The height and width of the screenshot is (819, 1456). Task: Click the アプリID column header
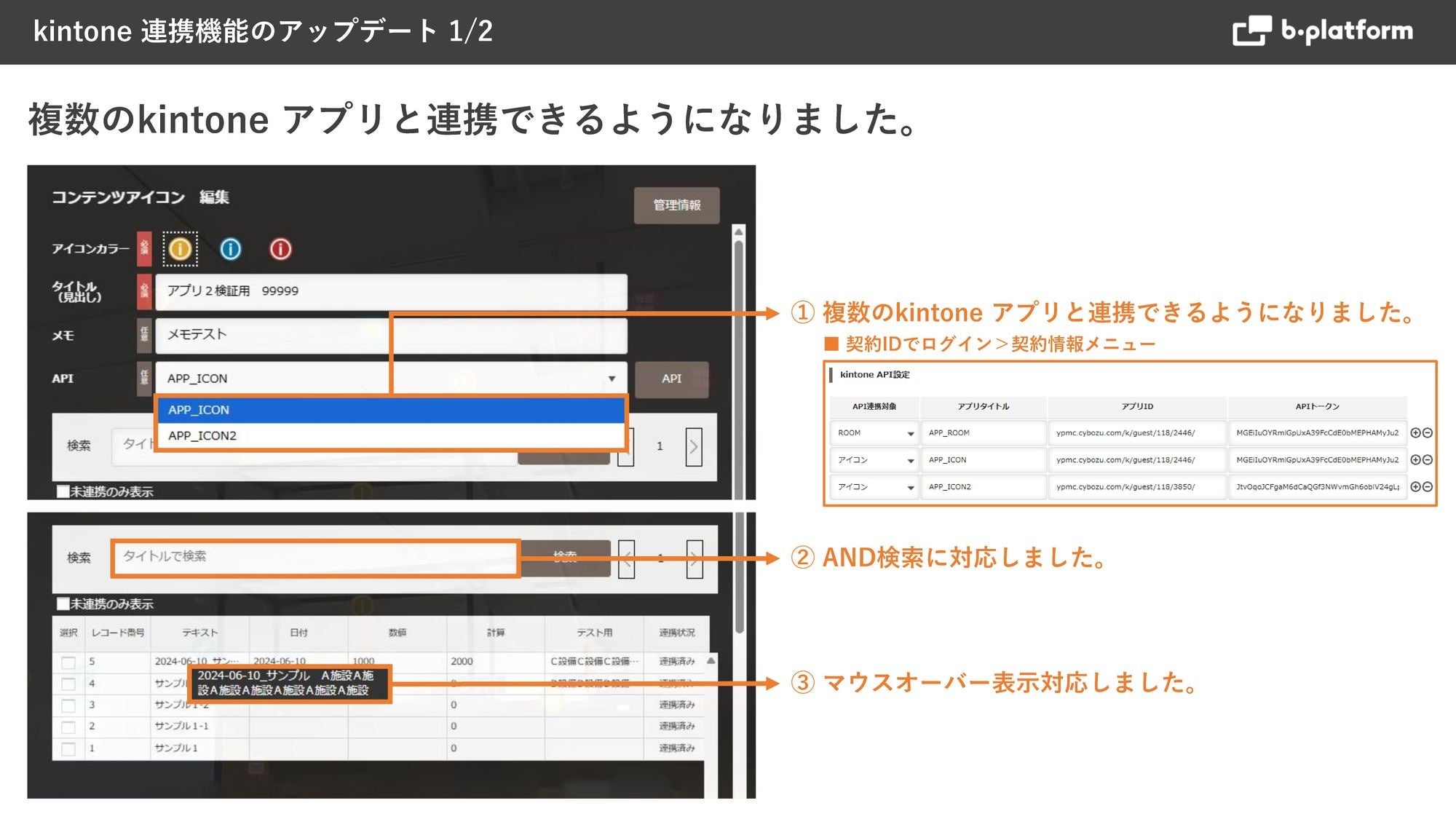pyautogui.click(x=1137, y=406)
